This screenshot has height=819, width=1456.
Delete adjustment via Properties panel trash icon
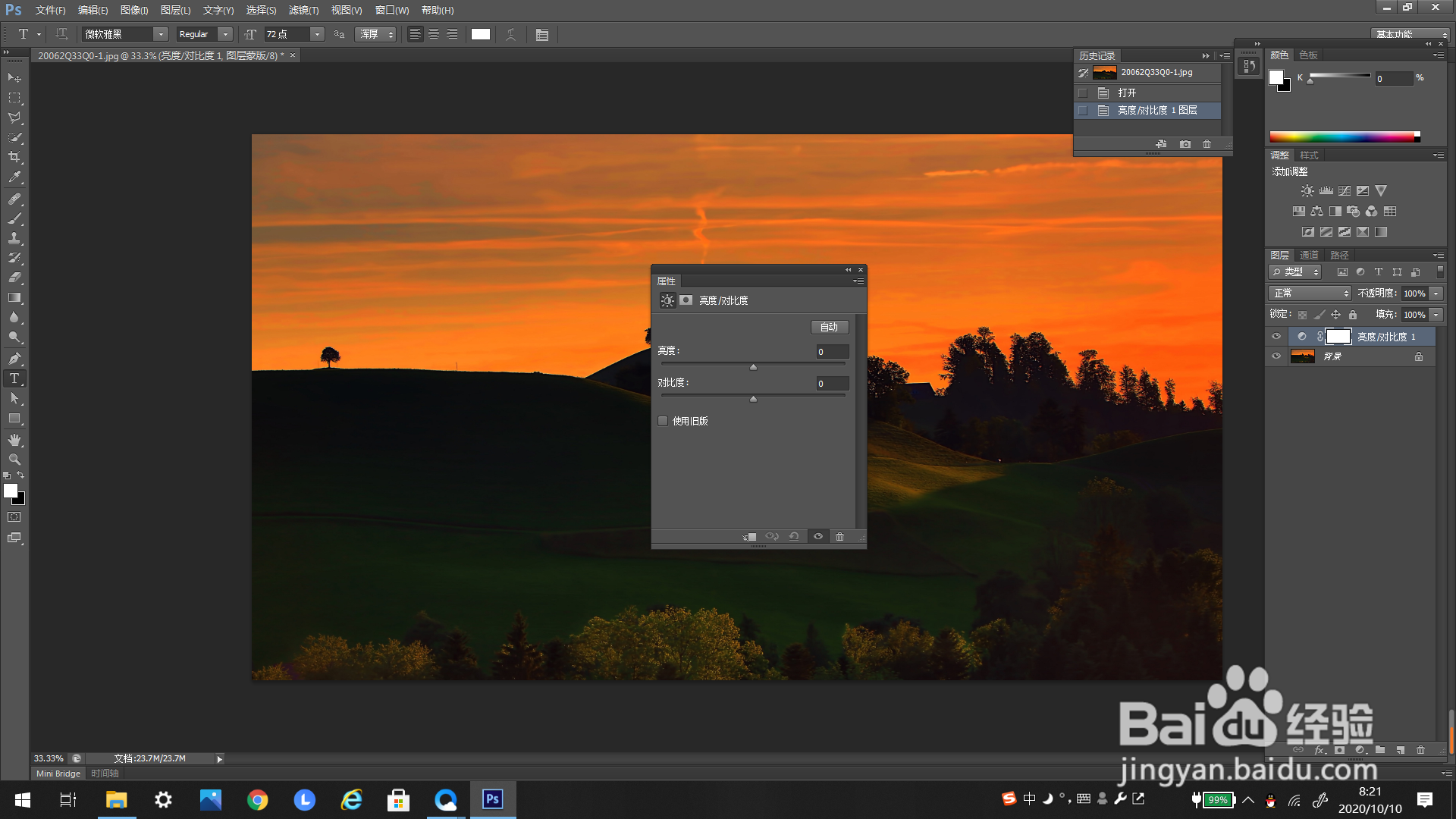tap(839, 536)
